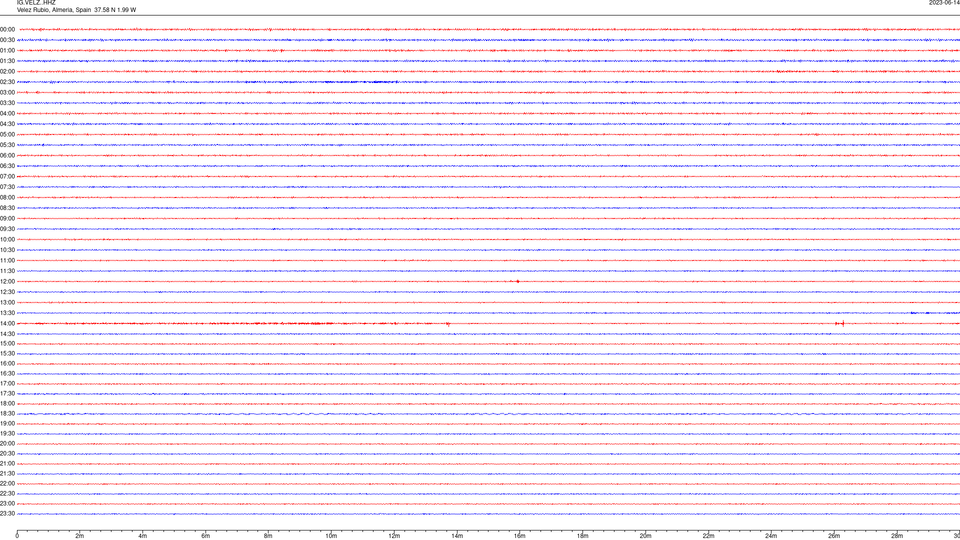Click the 14m tick on the time axis
This screenshot has width=960, height=540.
[x=457, y=536]
